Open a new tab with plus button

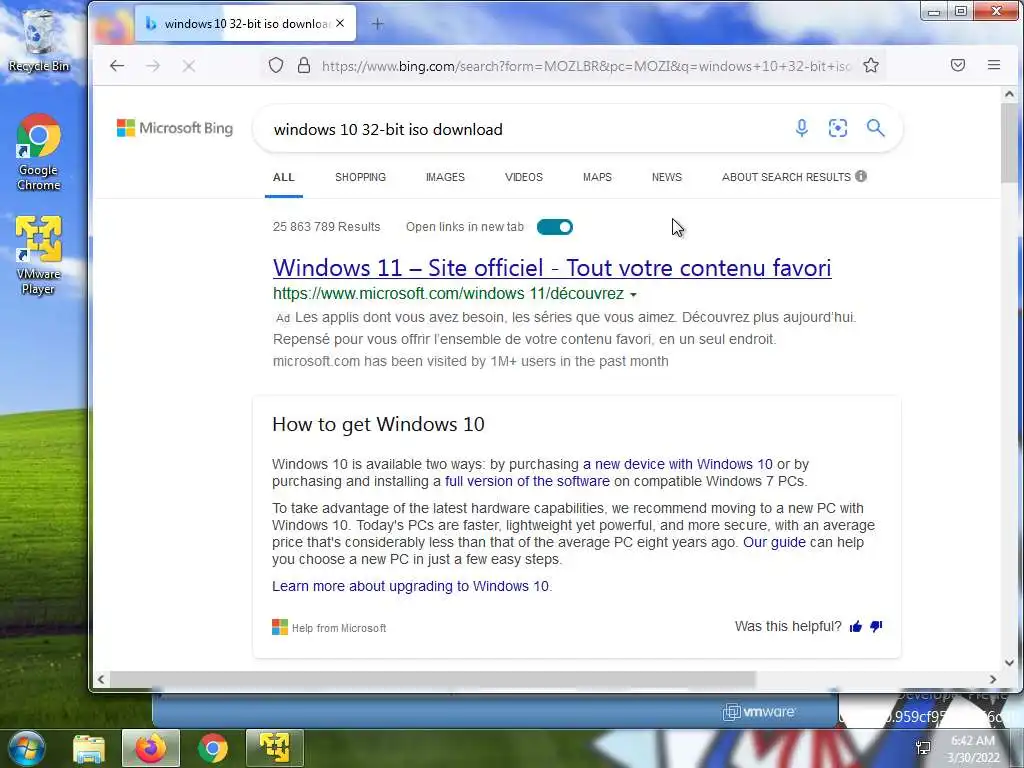tap(377, 24)
